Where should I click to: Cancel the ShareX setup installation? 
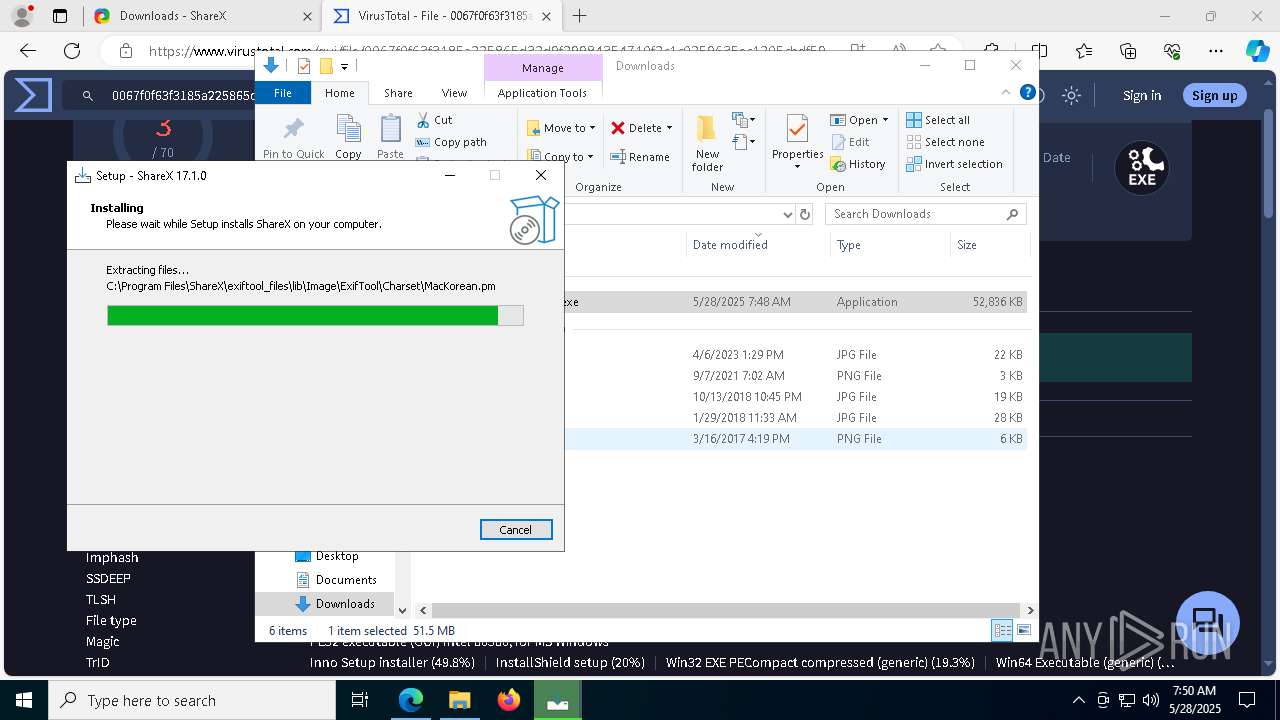click(x=516, y=530)
